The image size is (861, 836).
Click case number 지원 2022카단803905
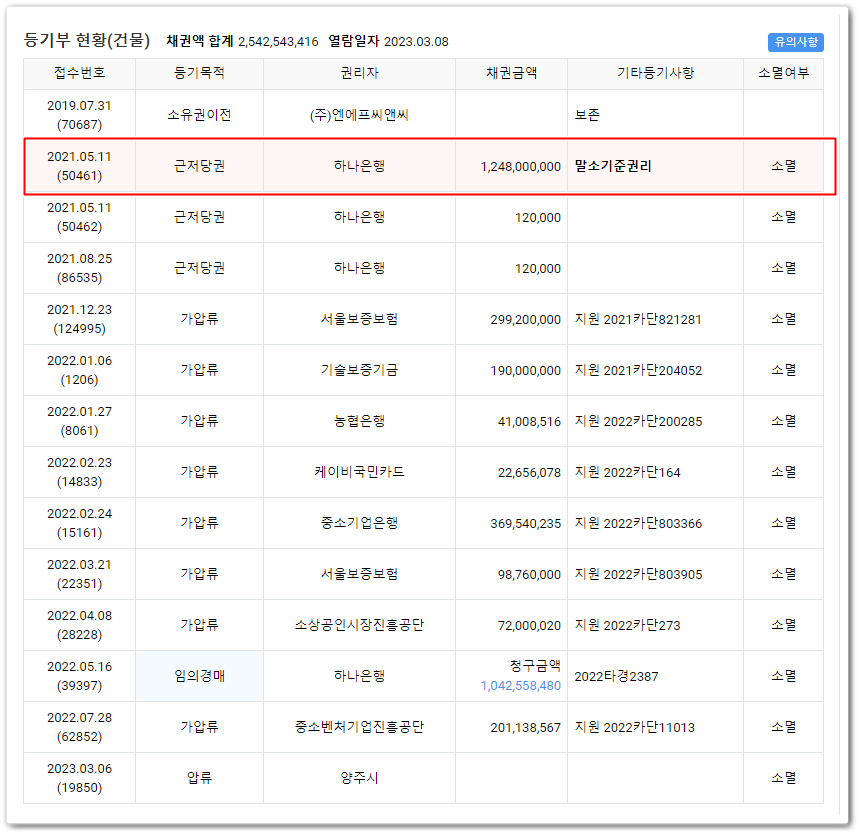[638, 575]
